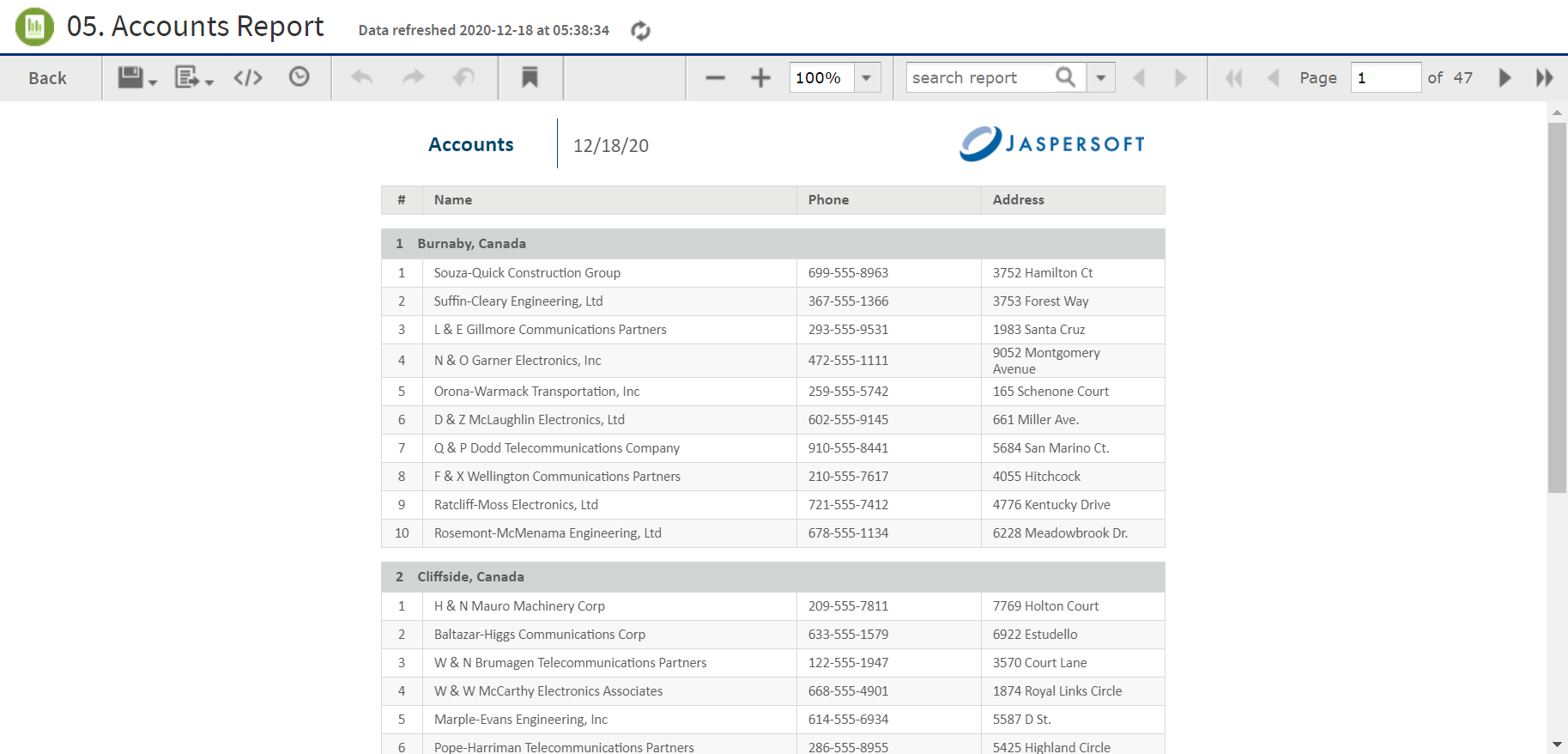Go to previous search result

coord(1140,78)
